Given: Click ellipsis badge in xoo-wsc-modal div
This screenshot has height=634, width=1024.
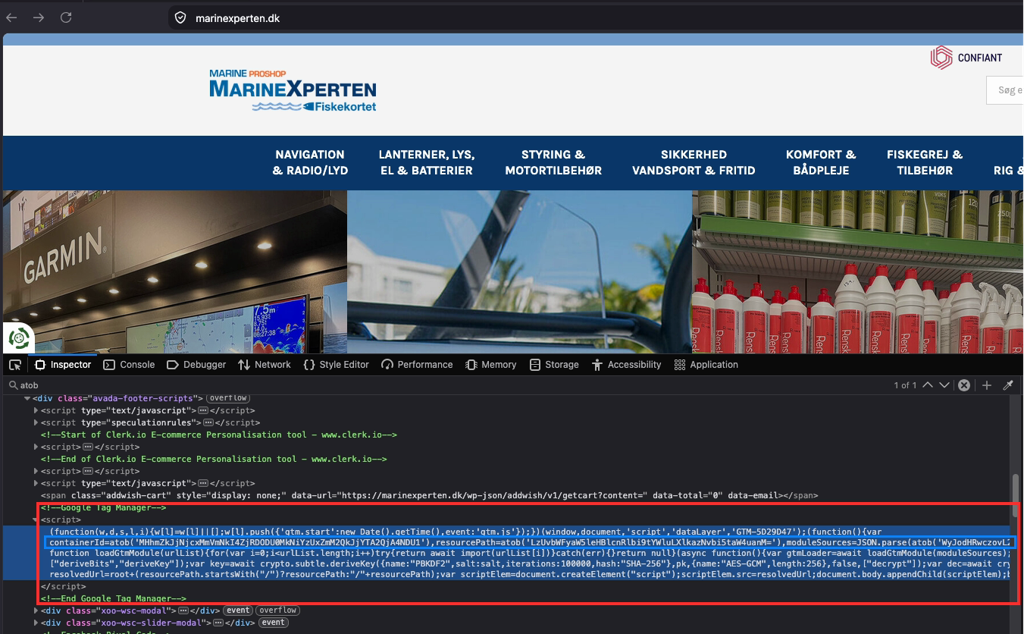Looking at the screenshot, I should point(184,610).
